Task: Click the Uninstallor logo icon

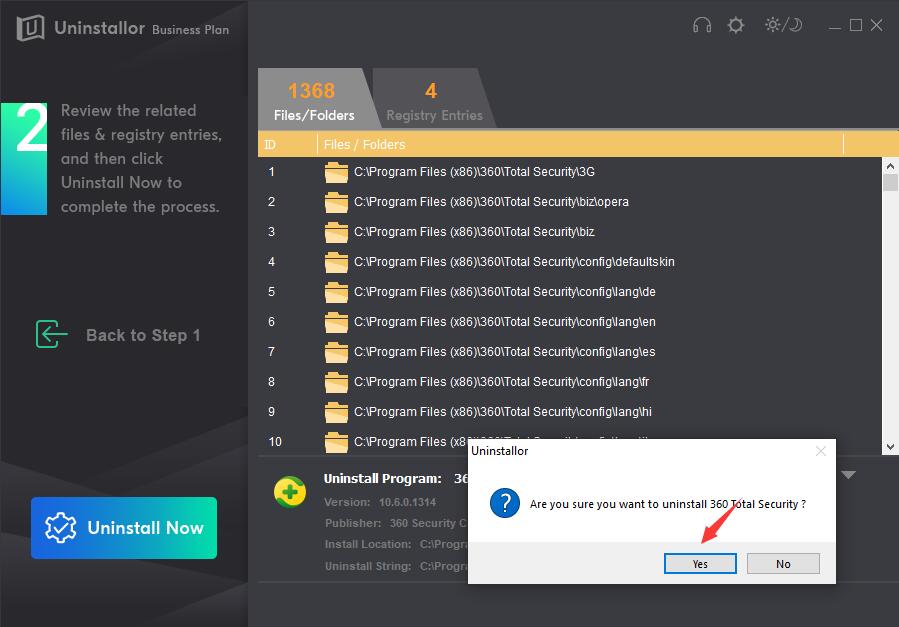Action: (x=32, y=28)
